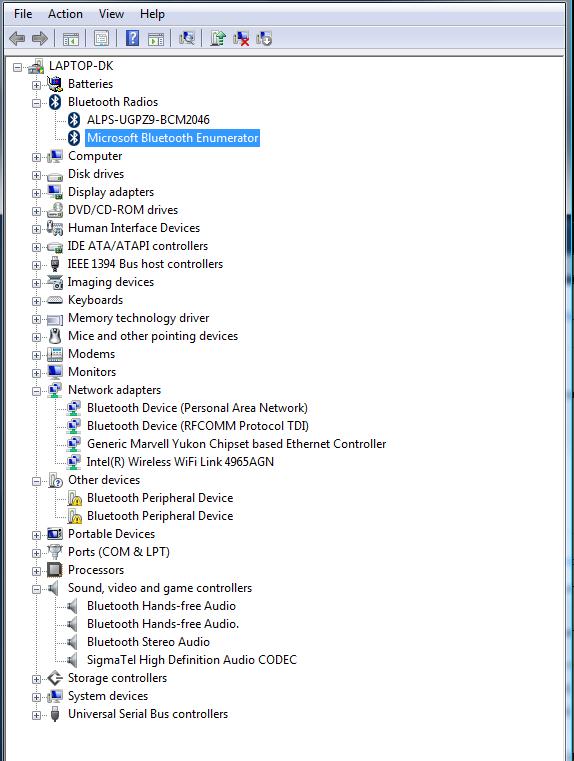
Task: Select the first Bluetooth Peripheral Device warning entry
Action: pyautogui.click(x=160, y=498)
